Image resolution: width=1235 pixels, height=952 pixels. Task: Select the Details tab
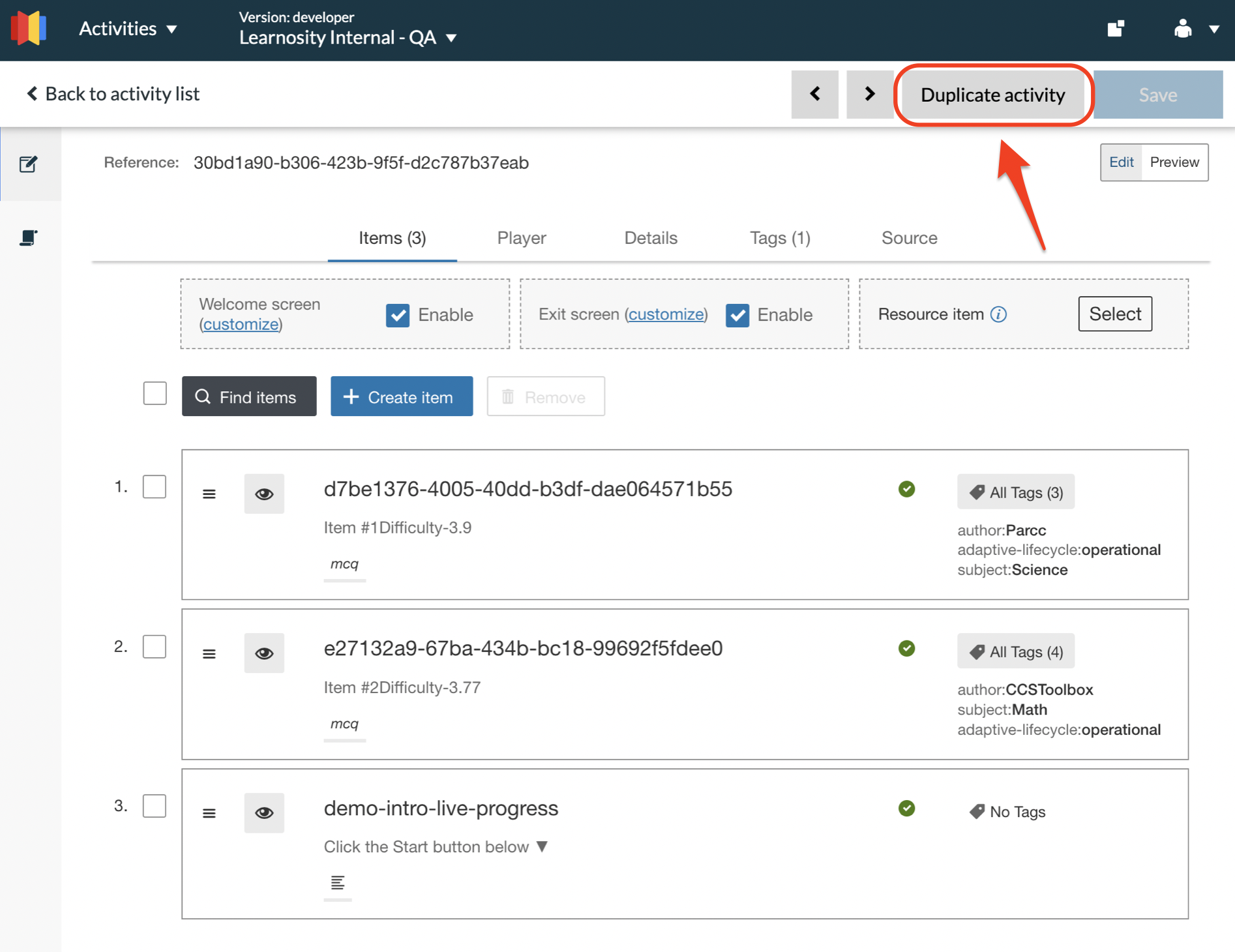tap(651, 238)
